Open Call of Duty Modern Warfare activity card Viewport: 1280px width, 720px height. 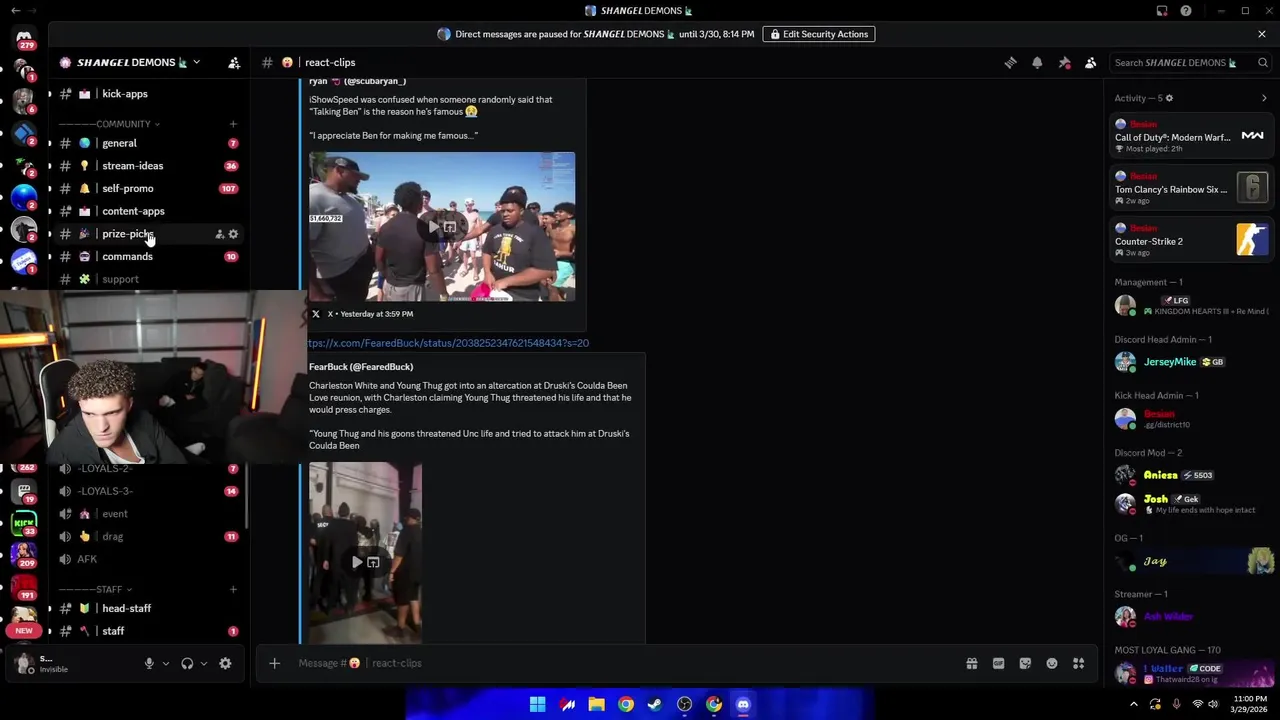[1191, 136]
